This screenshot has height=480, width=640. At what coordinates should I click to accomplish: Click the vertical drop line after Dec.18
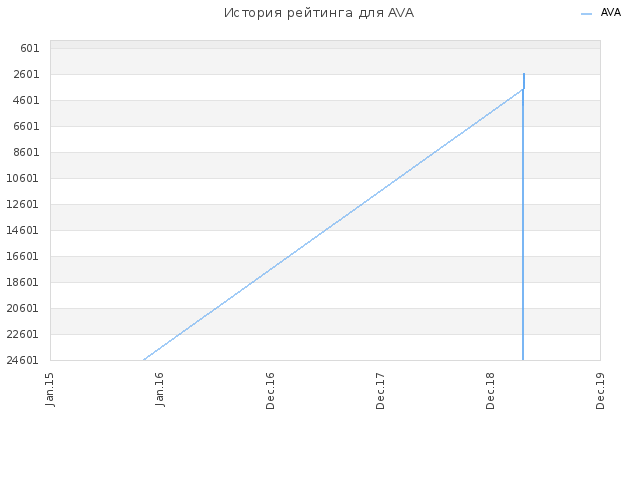click(x=523, y=229)
